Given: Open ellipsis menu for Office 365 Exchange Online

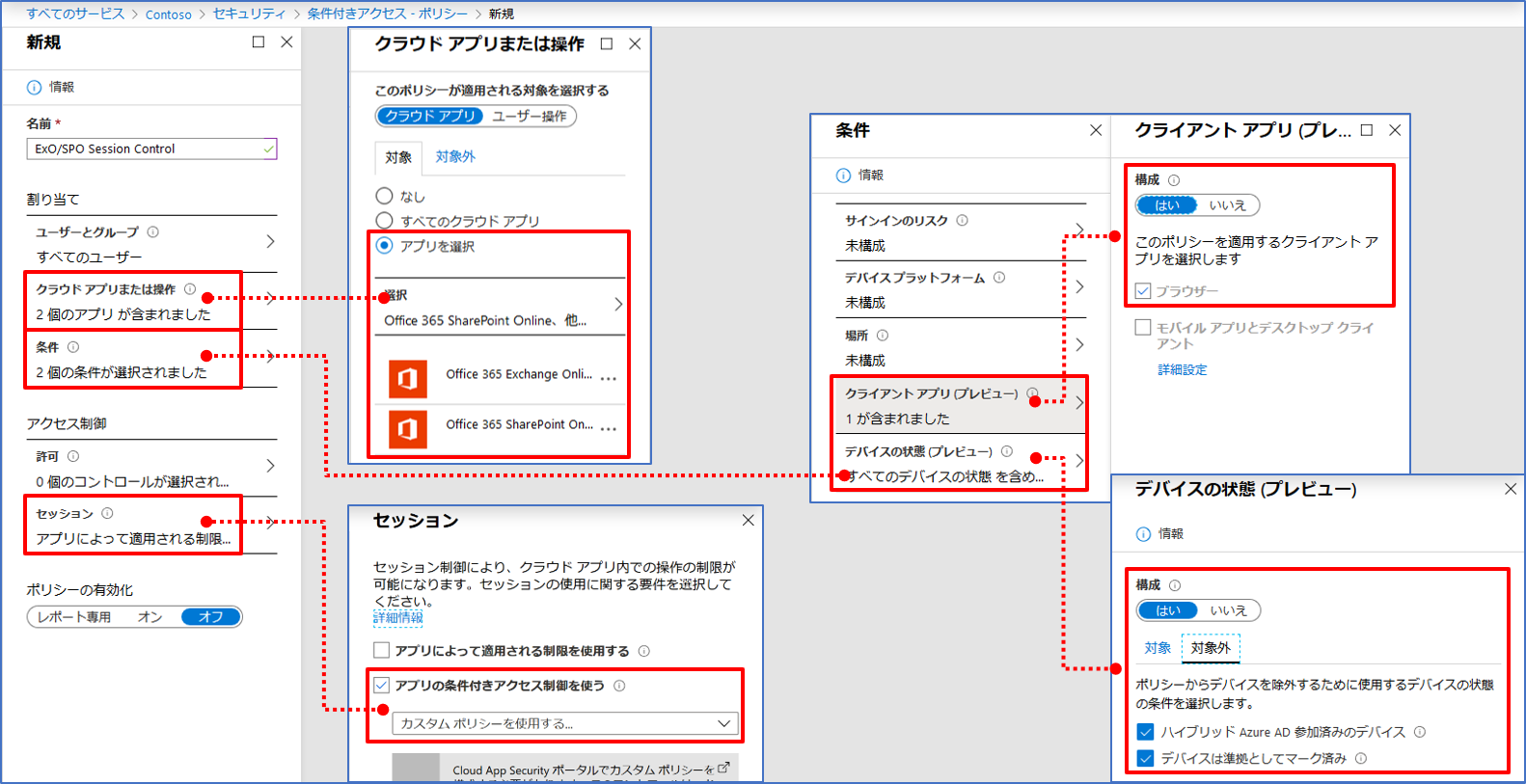Looking at the screenshot, I should [x=609, y=378].
